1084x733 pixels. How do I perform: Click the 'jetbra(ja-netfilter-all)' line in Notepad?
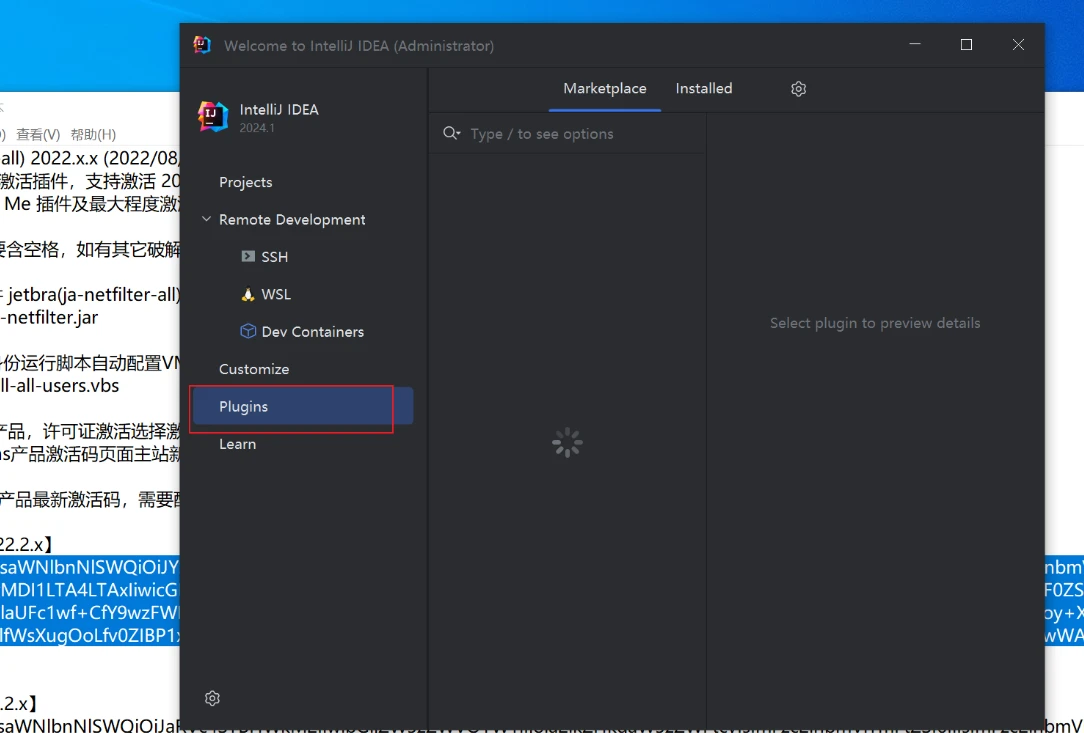[94, 295]
